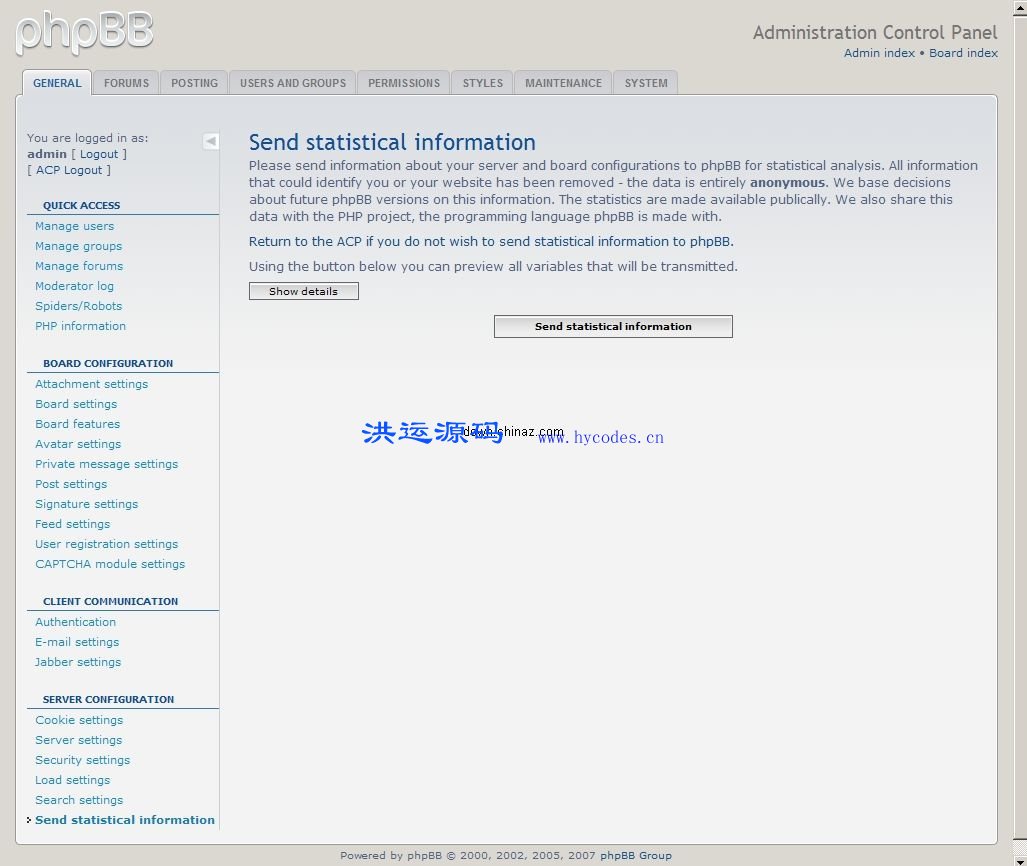Click the Quick Access section header
This screenshot has height=866, width=1027.
[82, 205]
